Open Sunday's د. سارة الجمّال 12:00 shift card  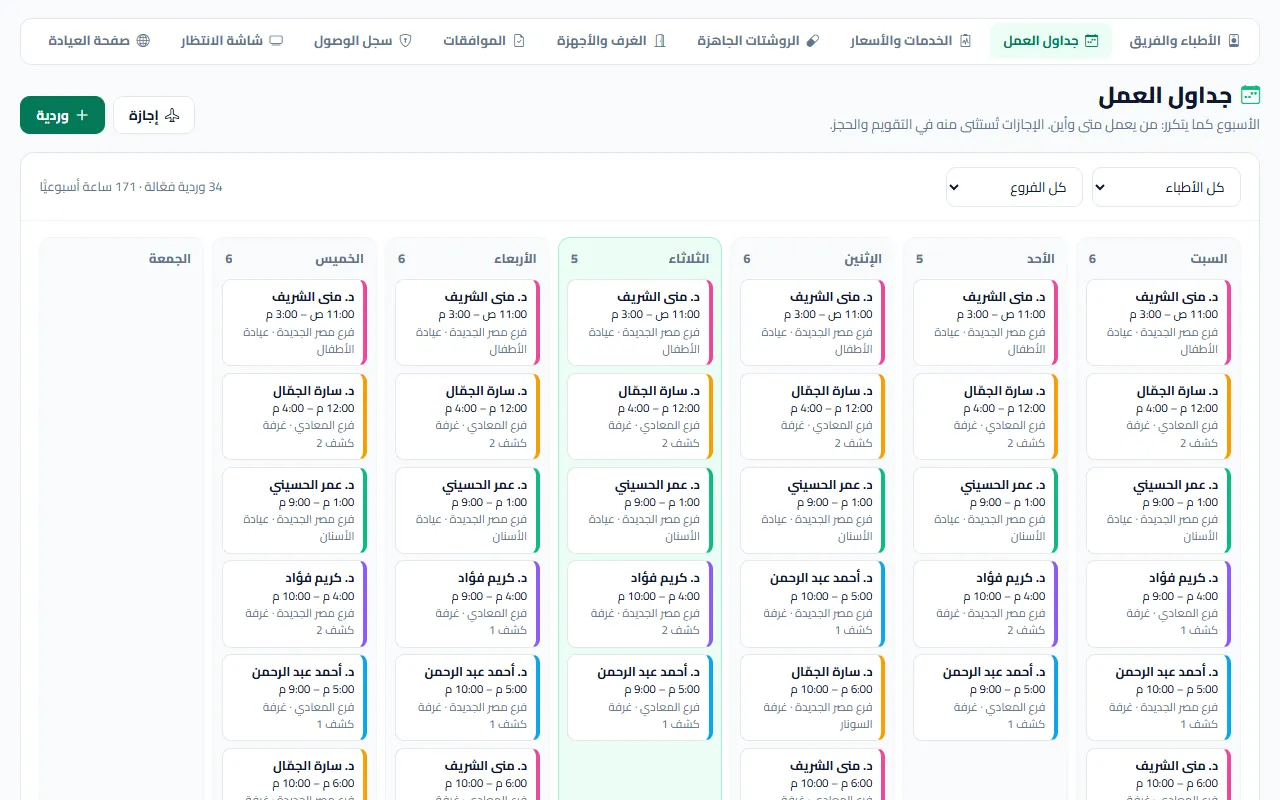(986, 416)
